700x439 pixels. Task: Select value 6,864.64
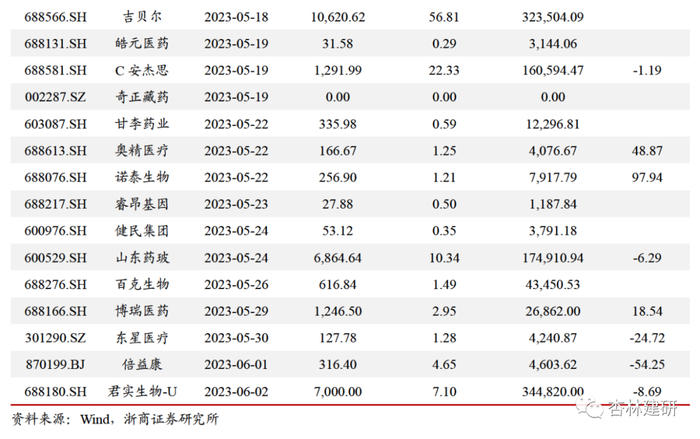(338, 258)
